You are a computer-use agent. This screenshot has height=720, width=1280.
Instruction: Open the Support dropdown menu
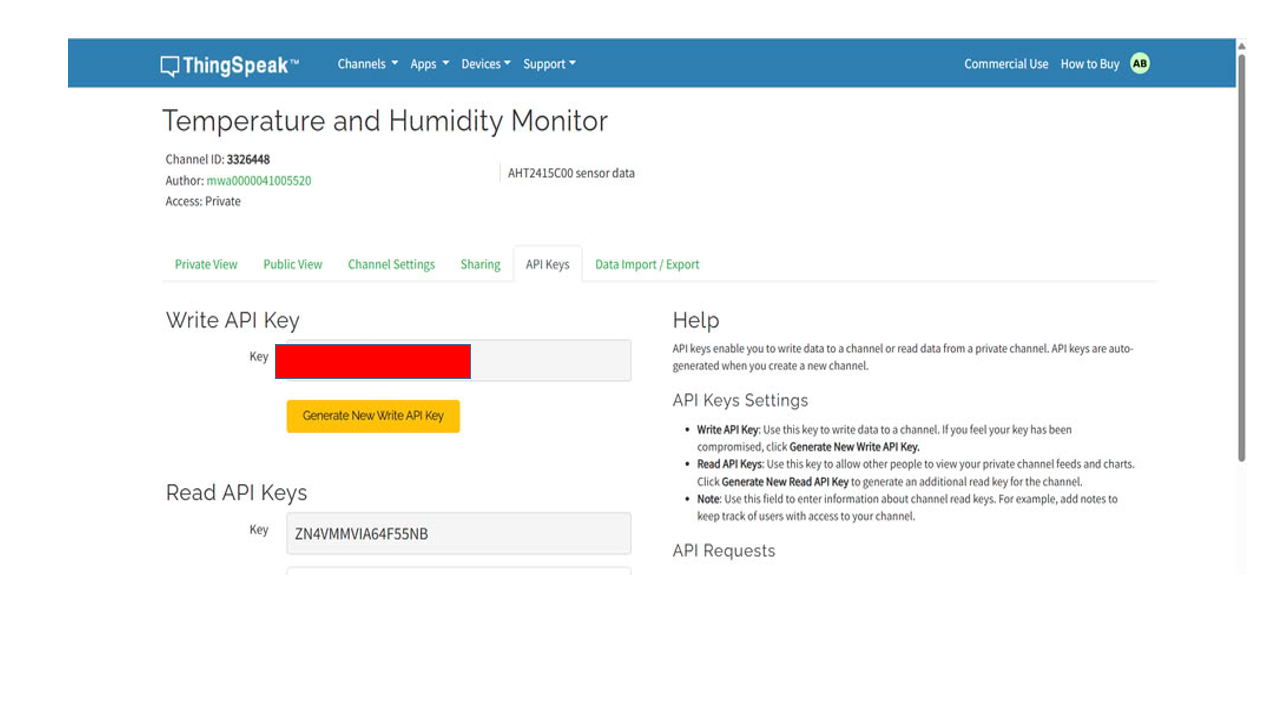coord(549,64)
